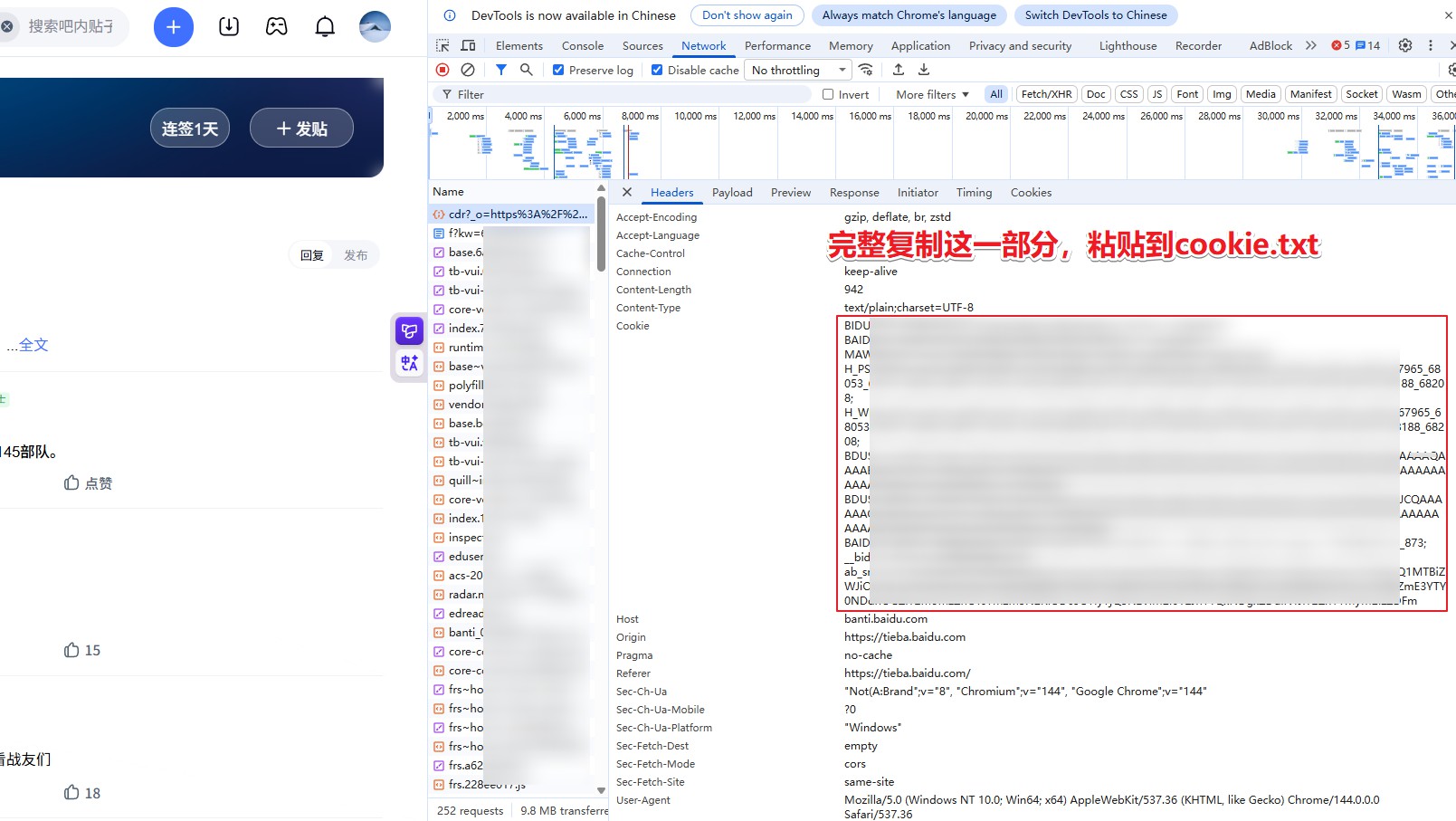This screenshot has width=1456, height=821.
Task: Click the red error count badge
Action: pos(1340,45)
